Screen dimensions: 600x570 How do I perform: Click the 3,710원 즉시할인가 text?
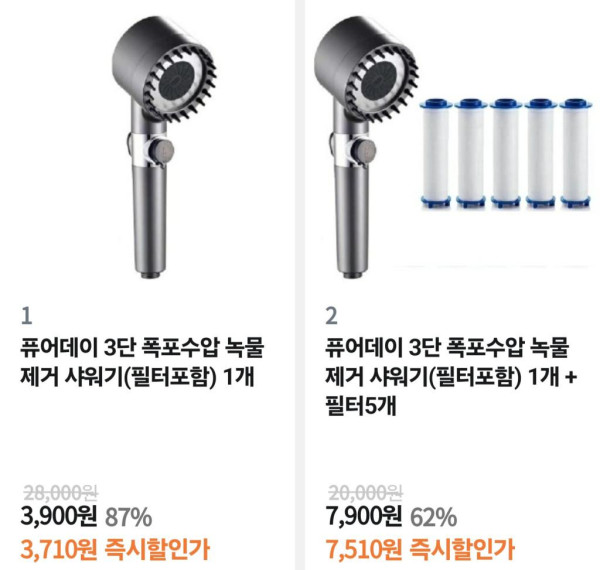115,549
